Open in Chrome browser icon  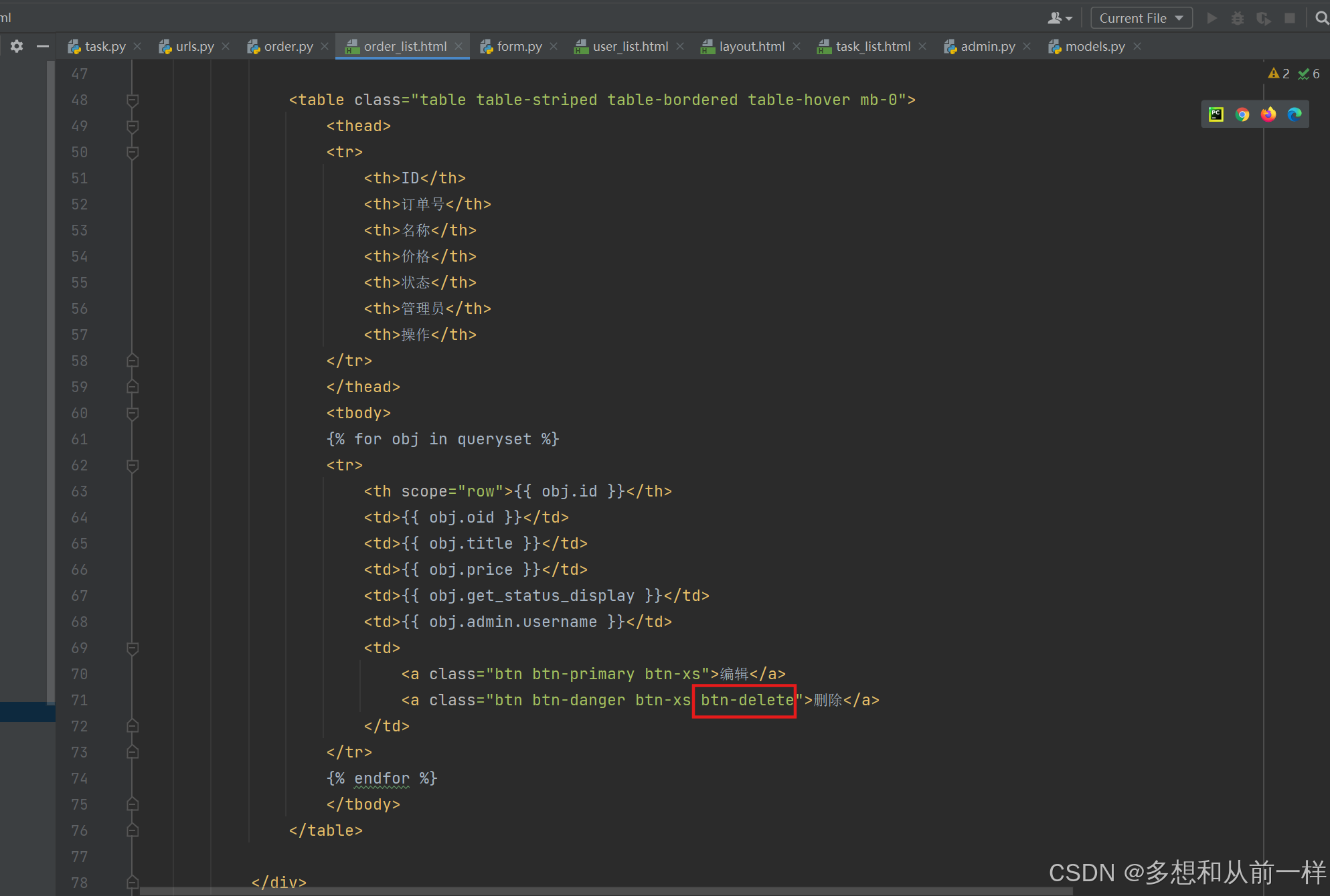coord(1242,114)
